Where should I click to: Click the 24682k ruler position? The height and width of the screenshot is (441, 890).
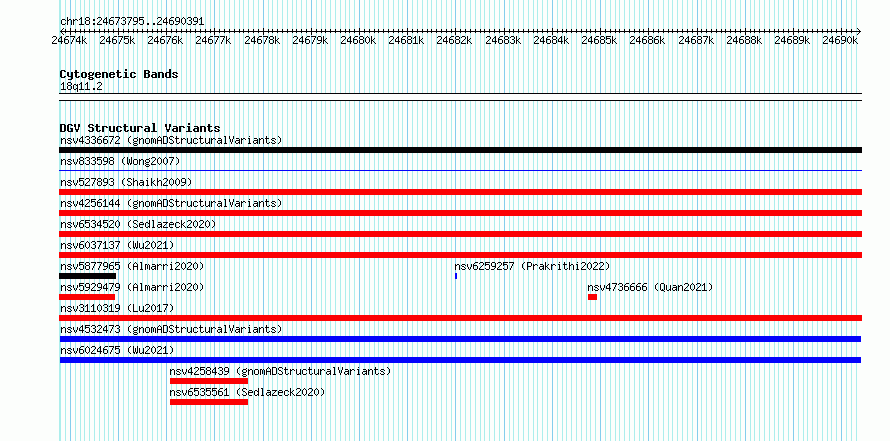pos(454,41)
